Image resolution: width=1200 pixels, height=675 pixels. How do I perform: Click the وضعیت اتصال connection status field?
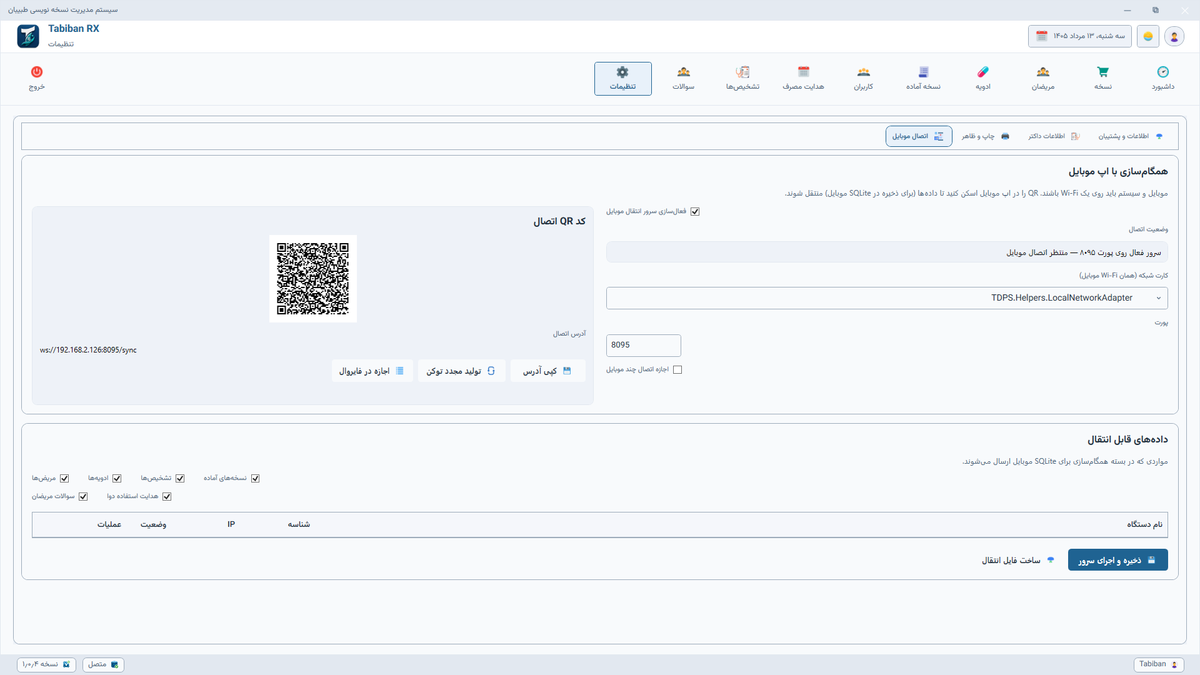(886, 252)
